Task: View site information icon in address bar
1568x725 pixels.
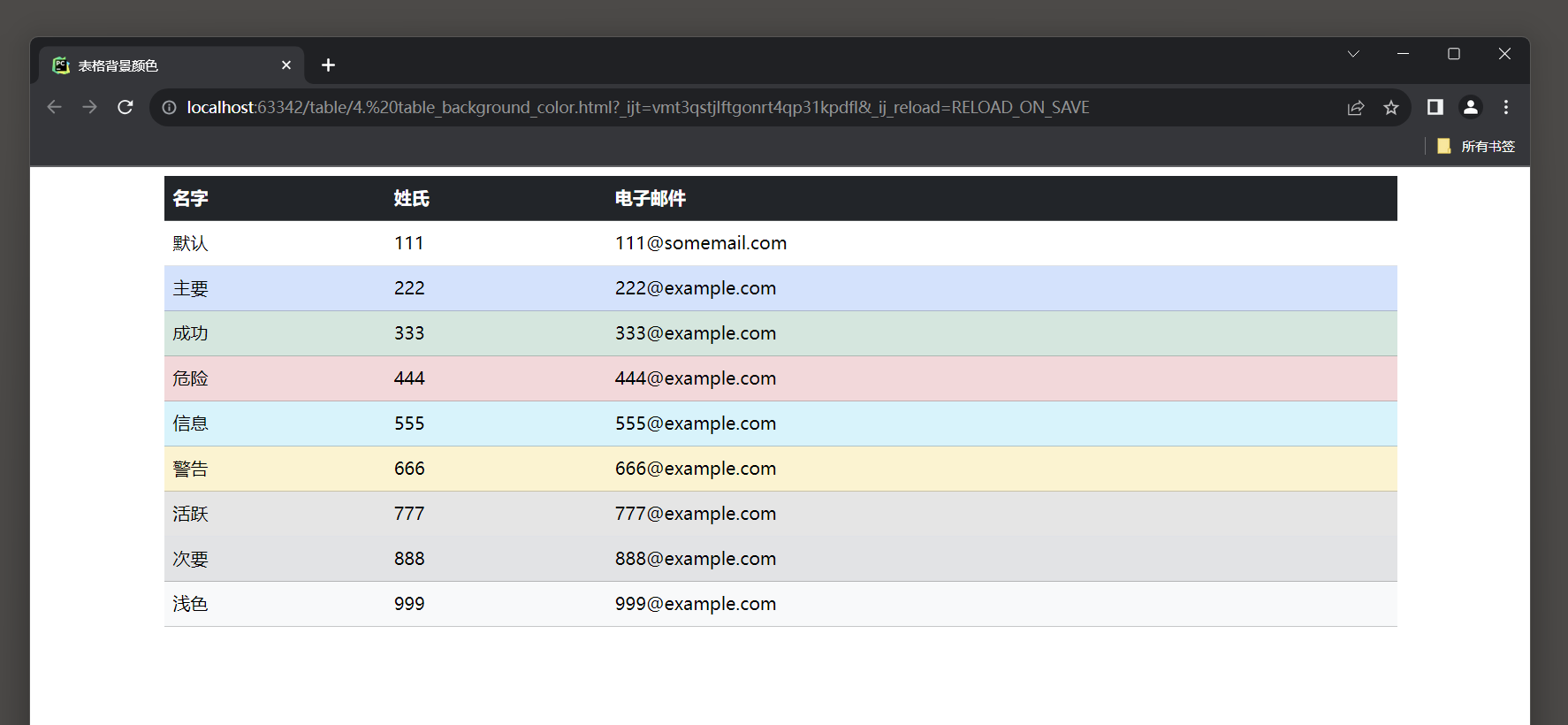Action: (x=169, y=107)
